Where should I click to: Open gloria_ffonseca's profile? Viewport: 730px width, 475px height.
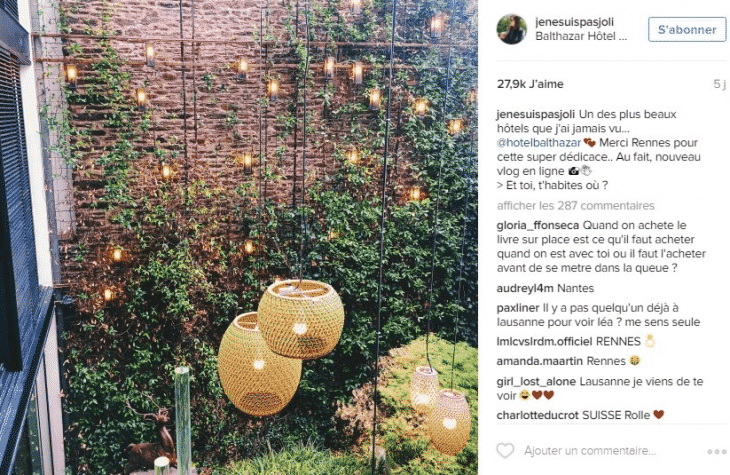[538, 225]
